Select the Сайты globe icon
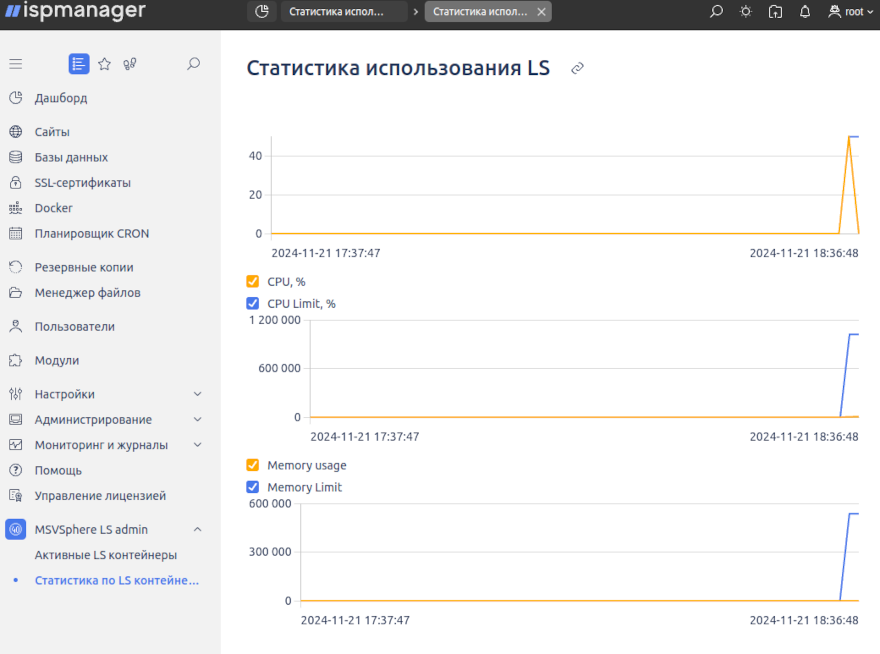This screenshot has height=654, width=880. point(17,131)
